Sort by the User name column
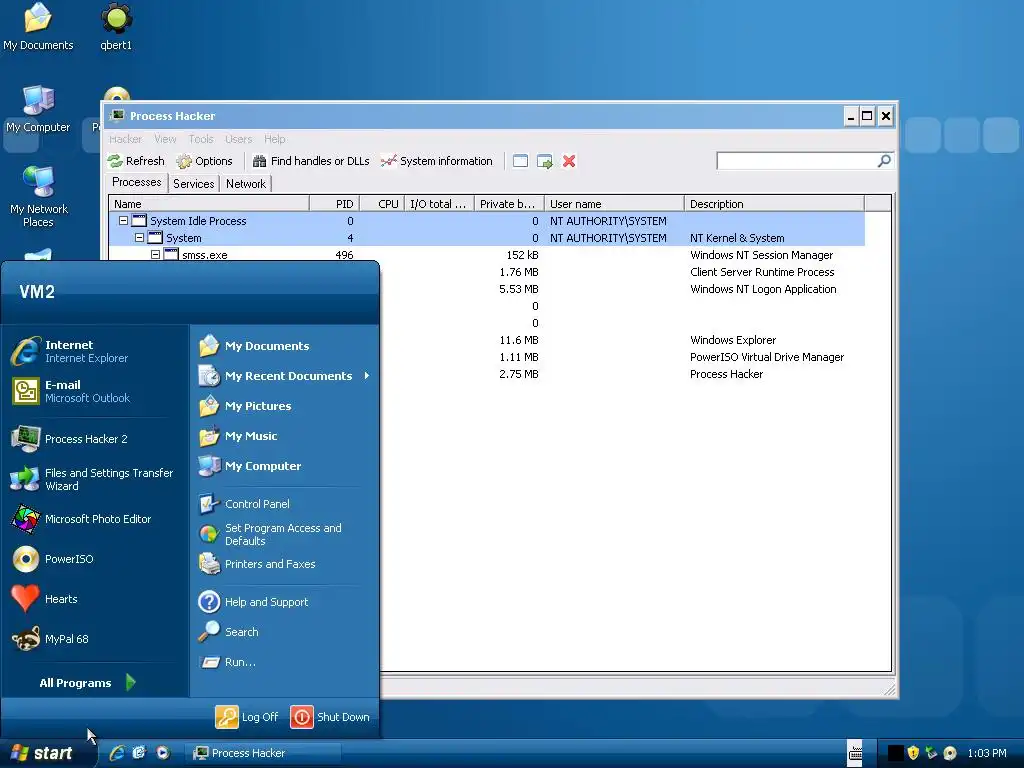The height and width of the screenshot is (768, 1024). tap(615, 204)
